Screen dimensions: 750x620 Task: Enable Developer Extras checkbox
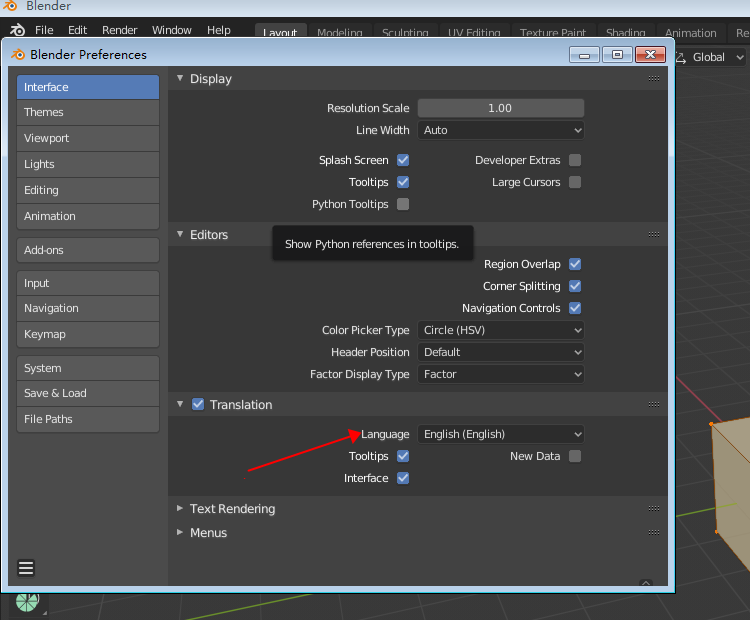(575, 160)
